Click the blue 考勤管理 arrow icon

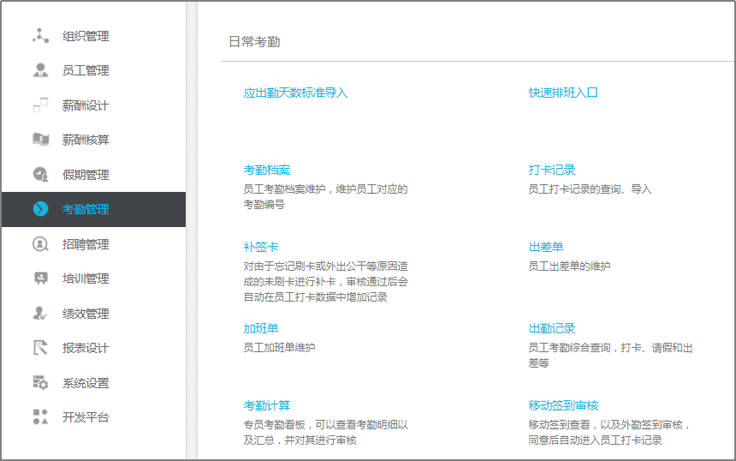tap(41, 208)
